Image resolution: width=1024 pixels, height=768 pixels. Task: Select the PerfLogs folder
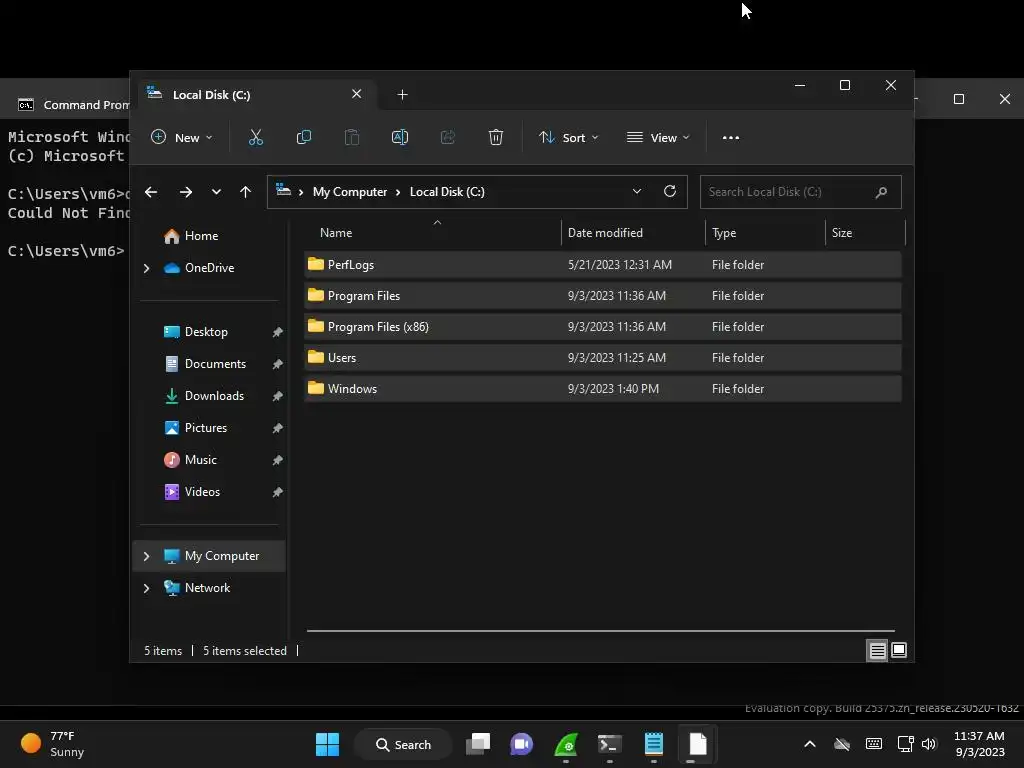point(602,264)
